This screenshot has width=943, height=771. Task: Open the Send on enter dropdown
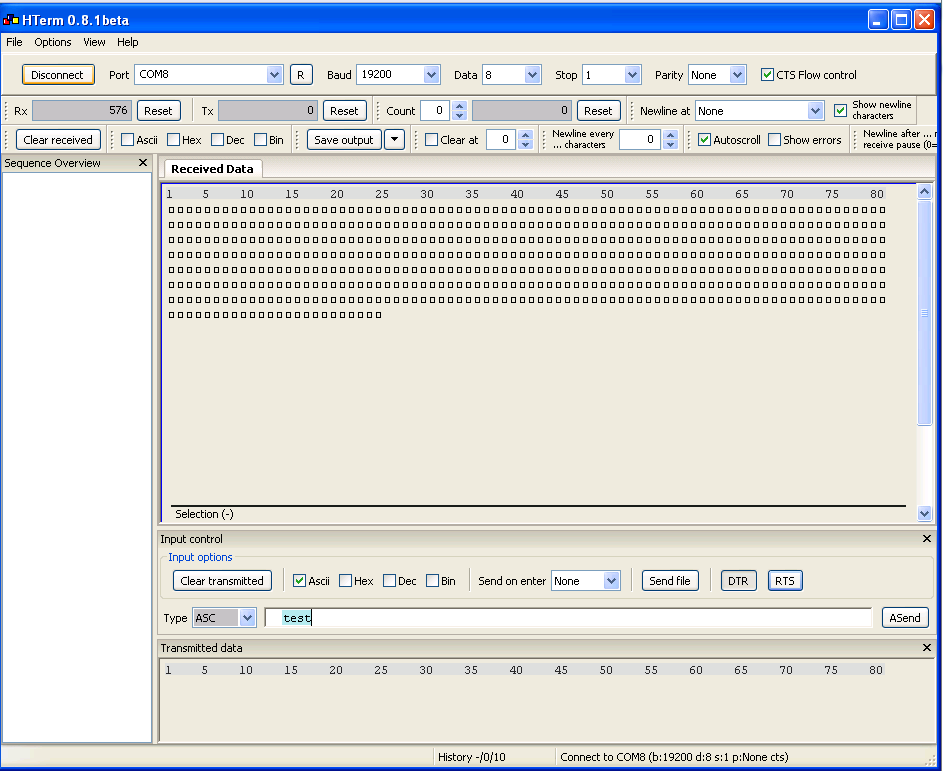click(612, 580)
